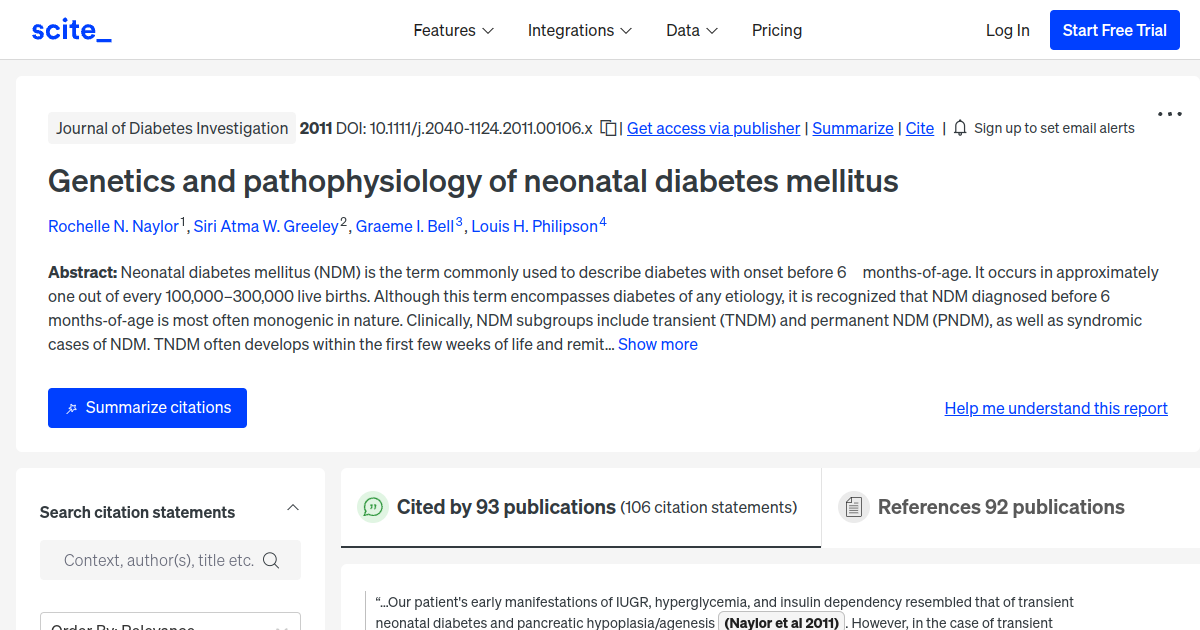
Task: Click the bell icon for email alerts
Action: pyautogui.click(x=959, y=128)
